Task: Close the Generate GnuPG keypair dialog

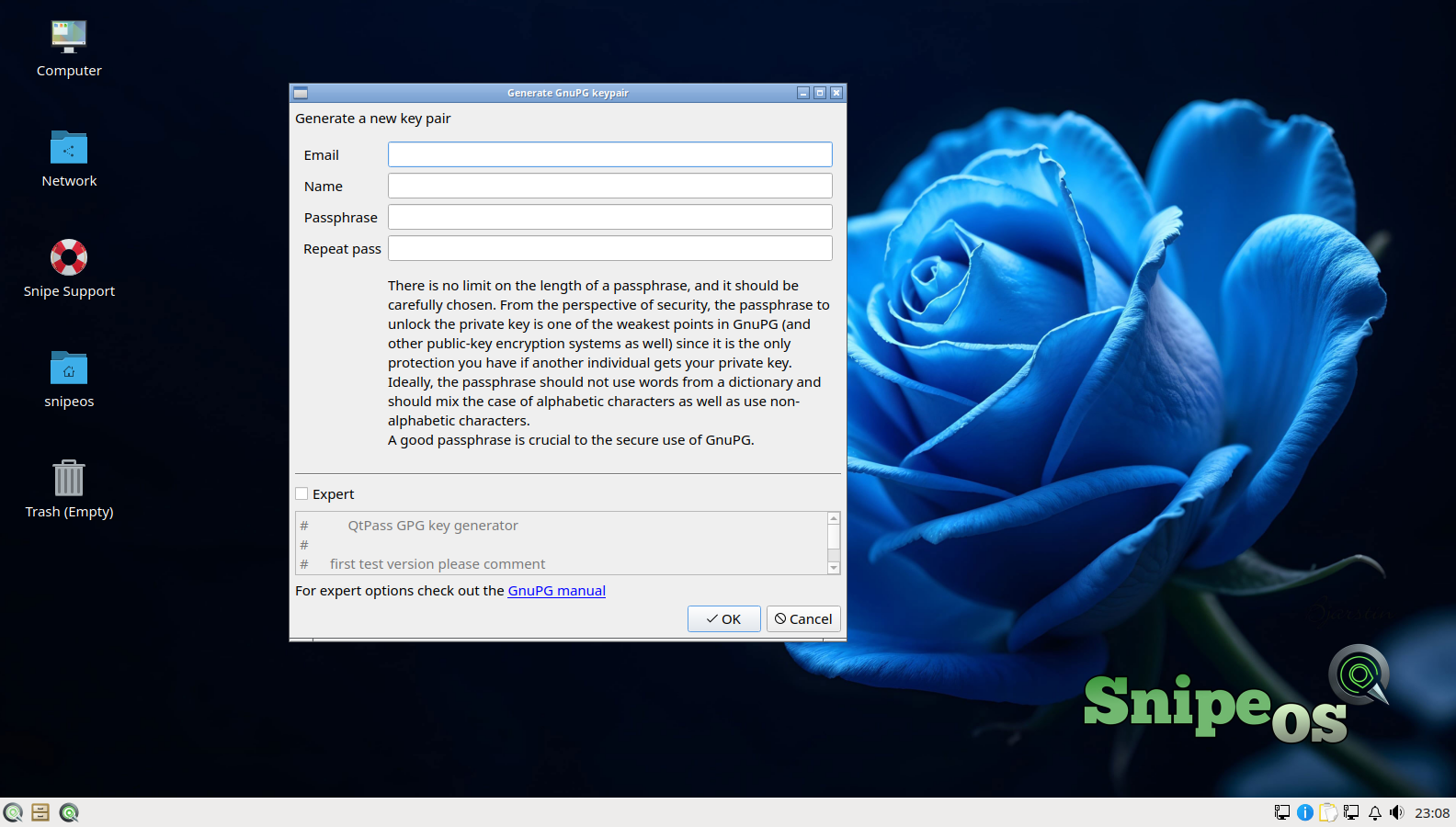Action: 836,93
